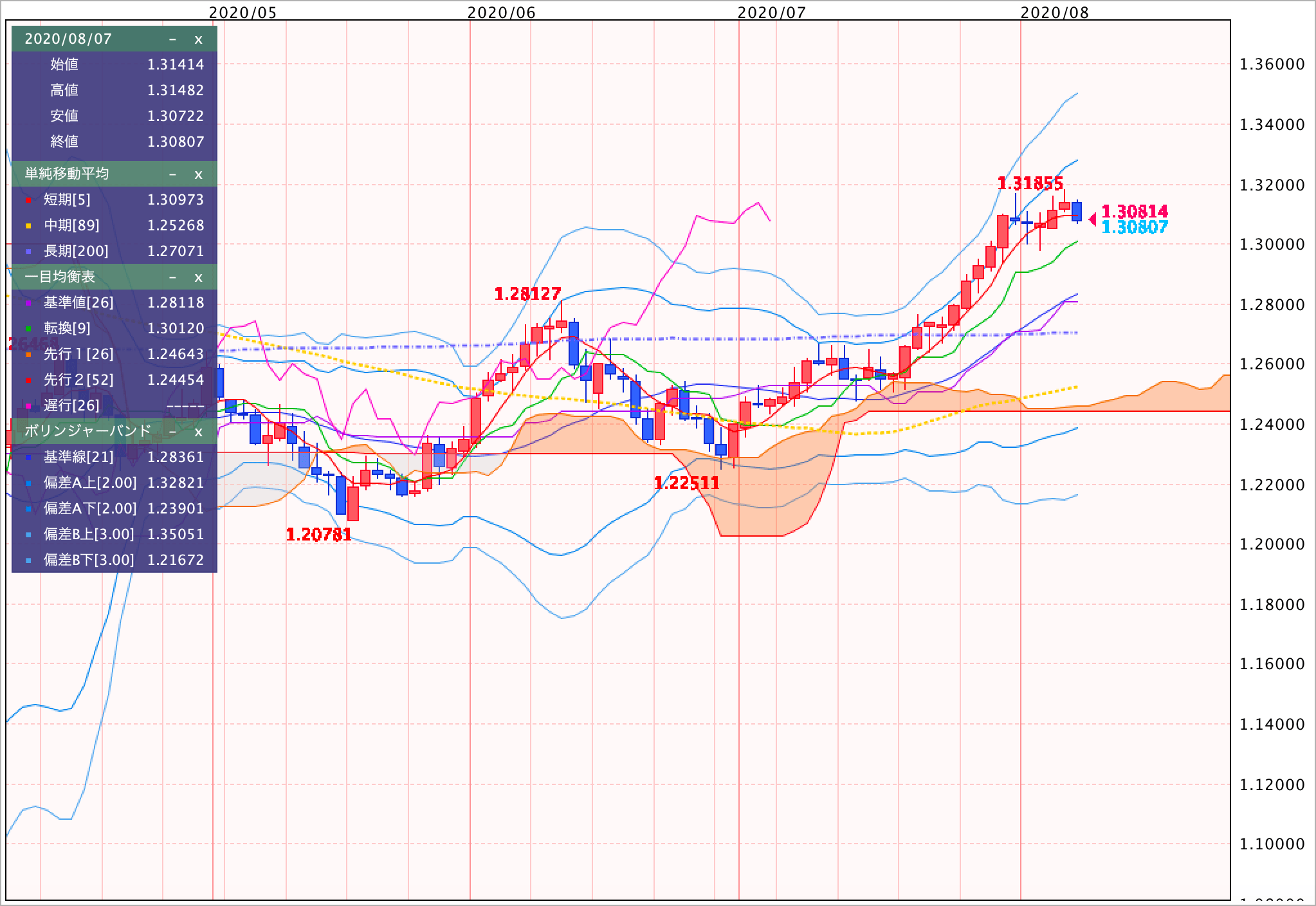Click the 1.31855 high price label
The width and height of the screenshot is (1316, 906).
(x=1030, y=184)
